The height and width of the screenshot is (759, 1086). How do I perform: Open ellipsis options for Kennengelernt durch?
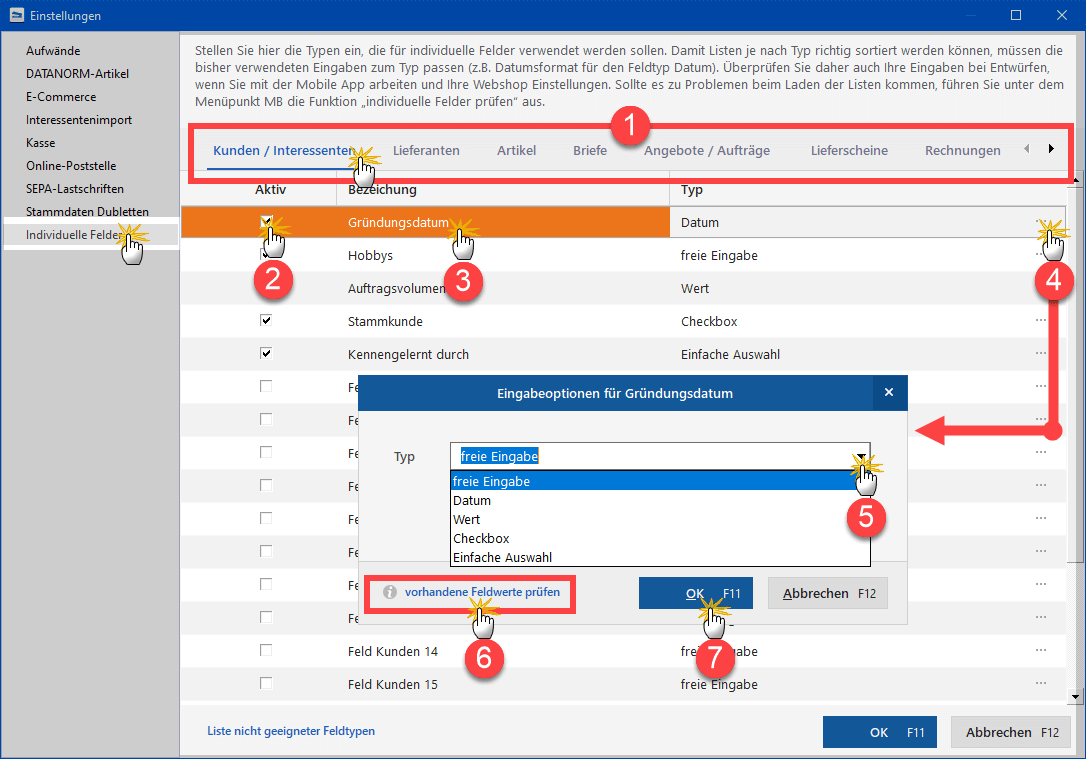pyautogui.click(x=1041, y=353)
